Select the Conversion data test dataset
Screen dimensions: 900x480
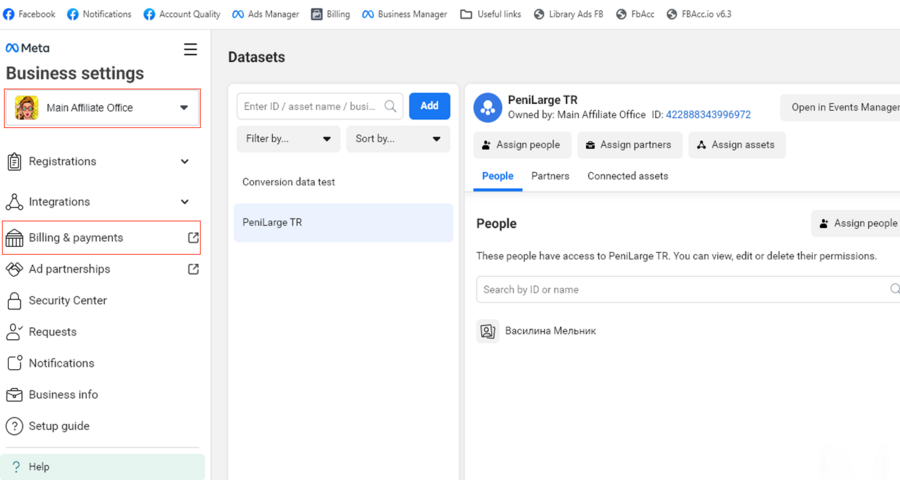click(x=343, y=182)
